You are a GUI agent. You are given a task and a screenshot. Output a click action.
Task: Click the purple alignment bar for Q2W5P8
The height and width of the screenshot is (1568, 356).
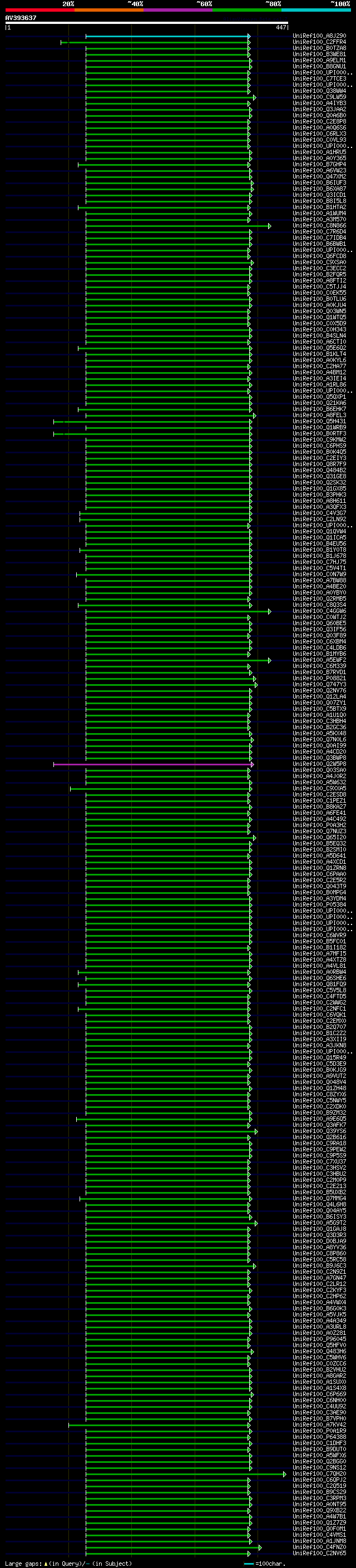(153, 764)
